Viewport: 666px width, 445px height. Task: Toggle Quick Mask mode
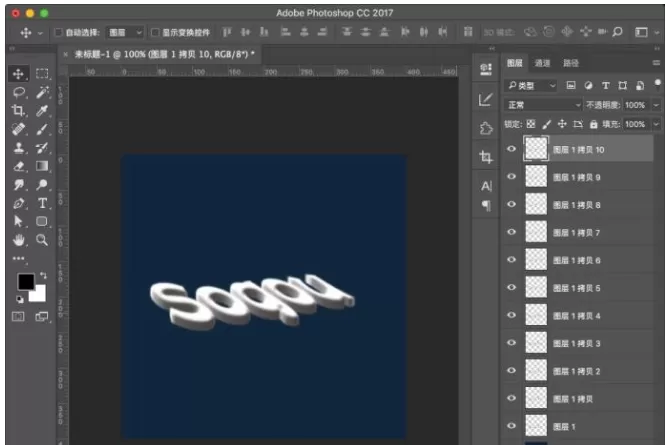(x=18, y=316)
